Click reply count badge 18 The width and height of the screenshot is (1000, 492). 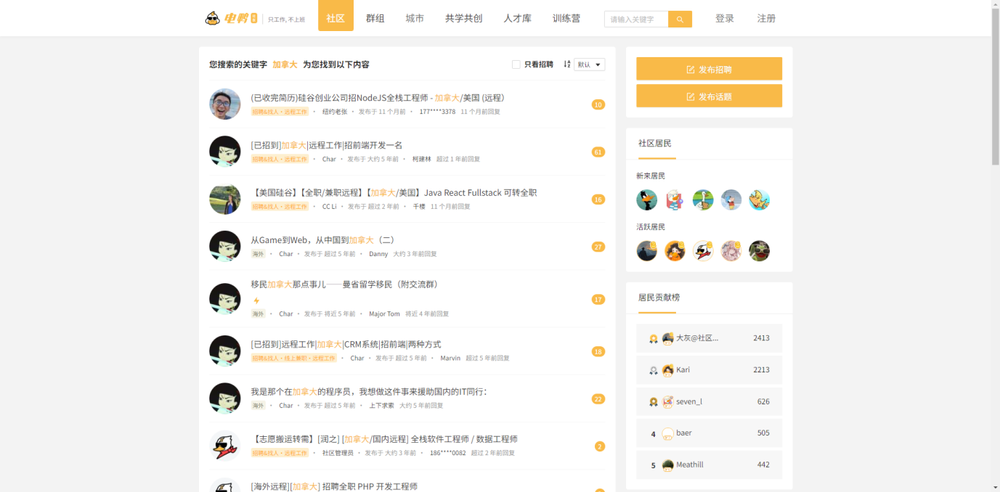(598, 352)
